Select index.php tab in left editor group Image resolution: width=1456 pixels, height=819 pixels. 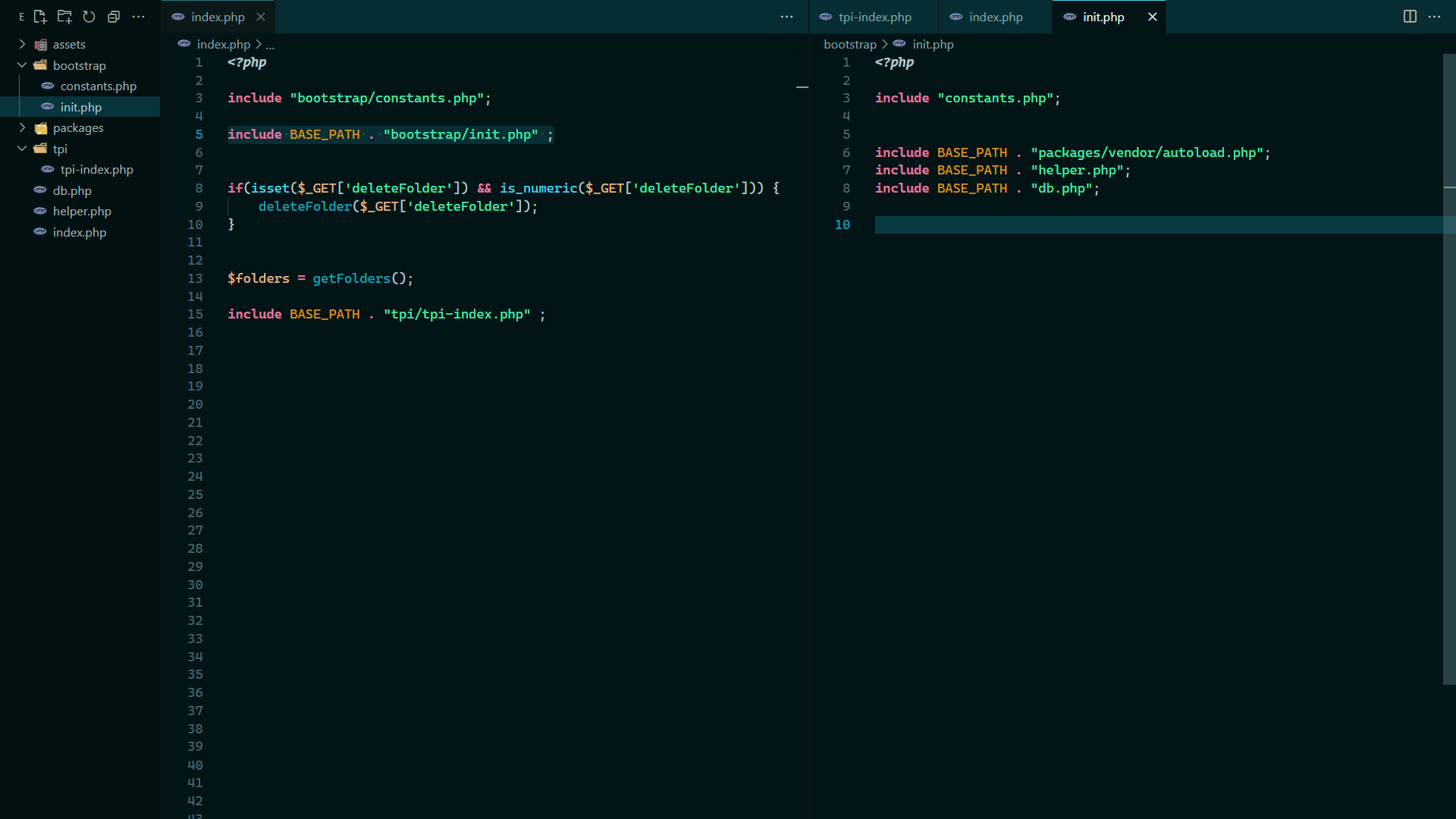pos(218,17)
